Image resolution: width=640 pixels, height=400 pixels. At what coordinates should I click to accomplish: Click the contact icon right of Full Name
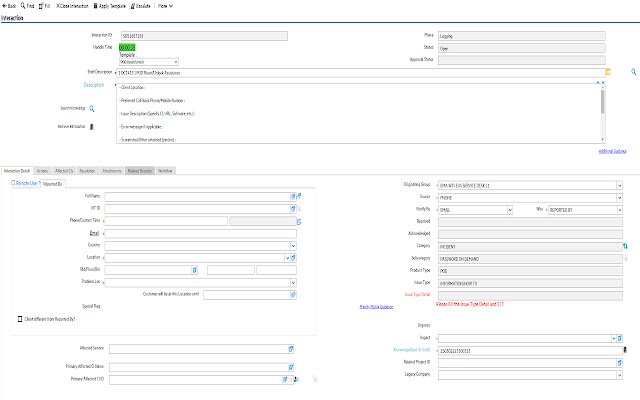pos(299,196)
